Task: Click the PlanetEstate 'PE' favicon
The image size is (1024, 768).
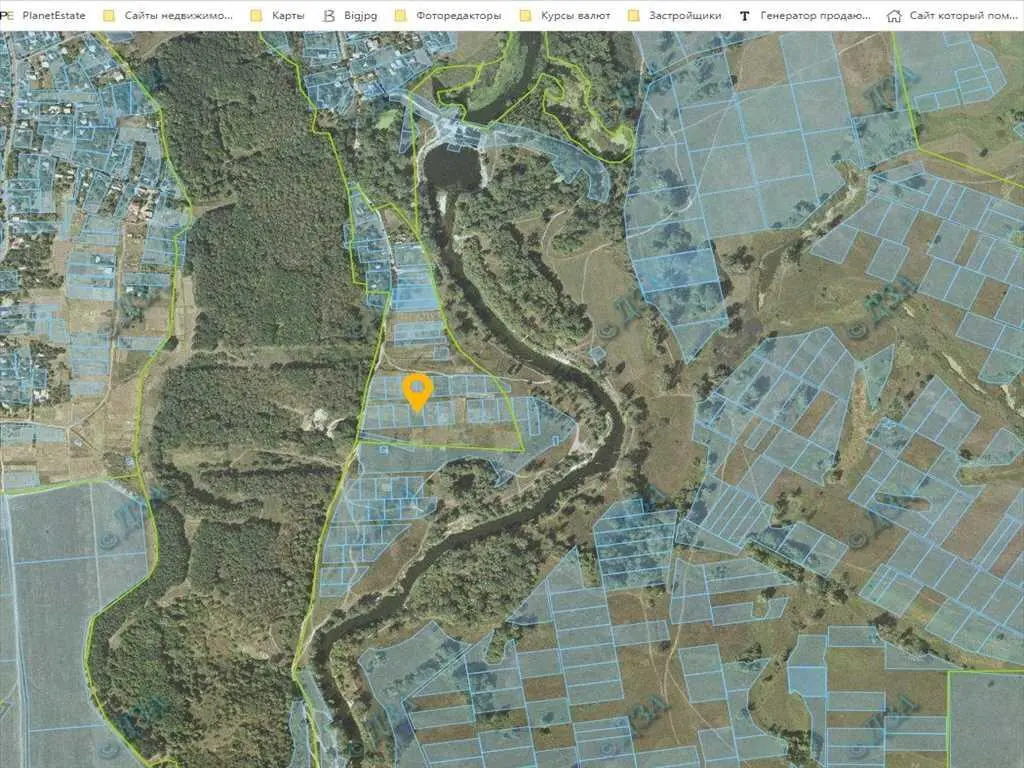Action: point(7,16)
